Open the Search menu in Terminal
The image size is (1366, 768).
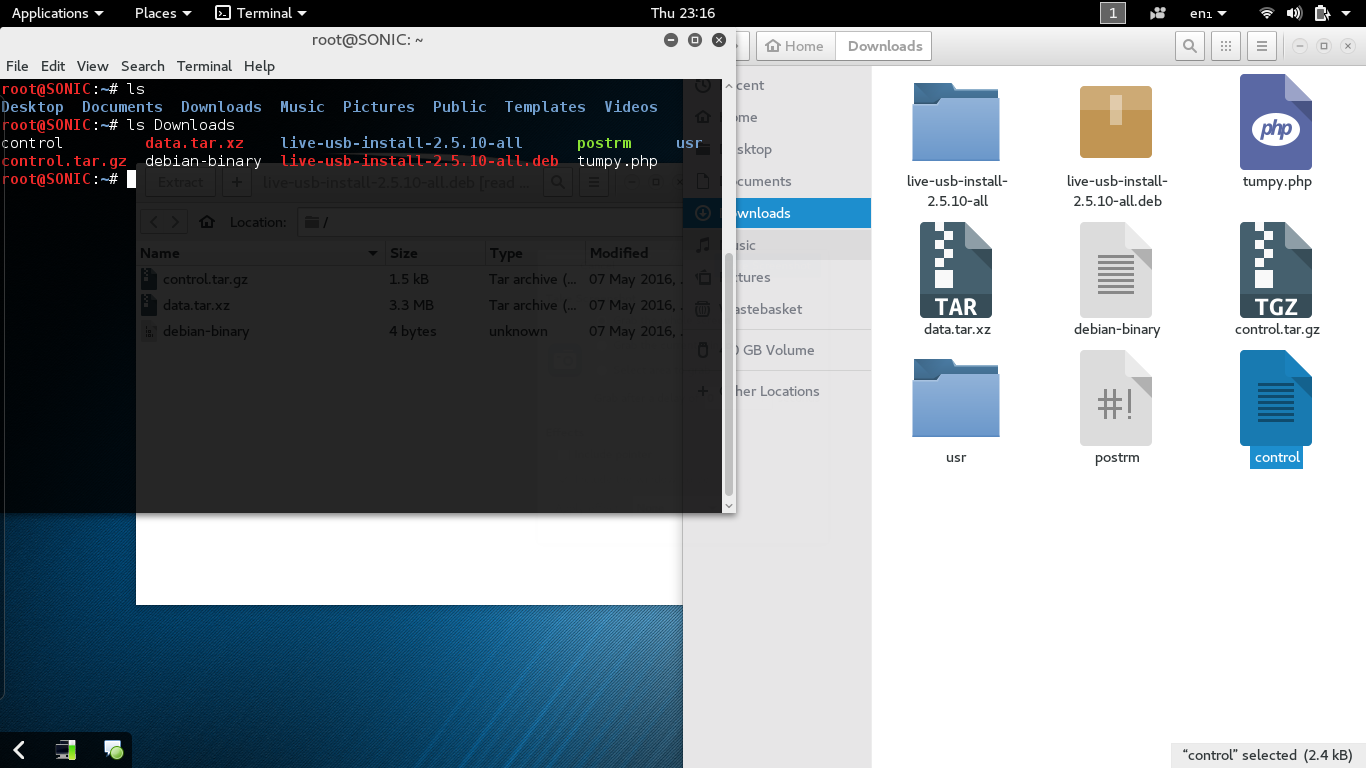[x=143, y=66]
